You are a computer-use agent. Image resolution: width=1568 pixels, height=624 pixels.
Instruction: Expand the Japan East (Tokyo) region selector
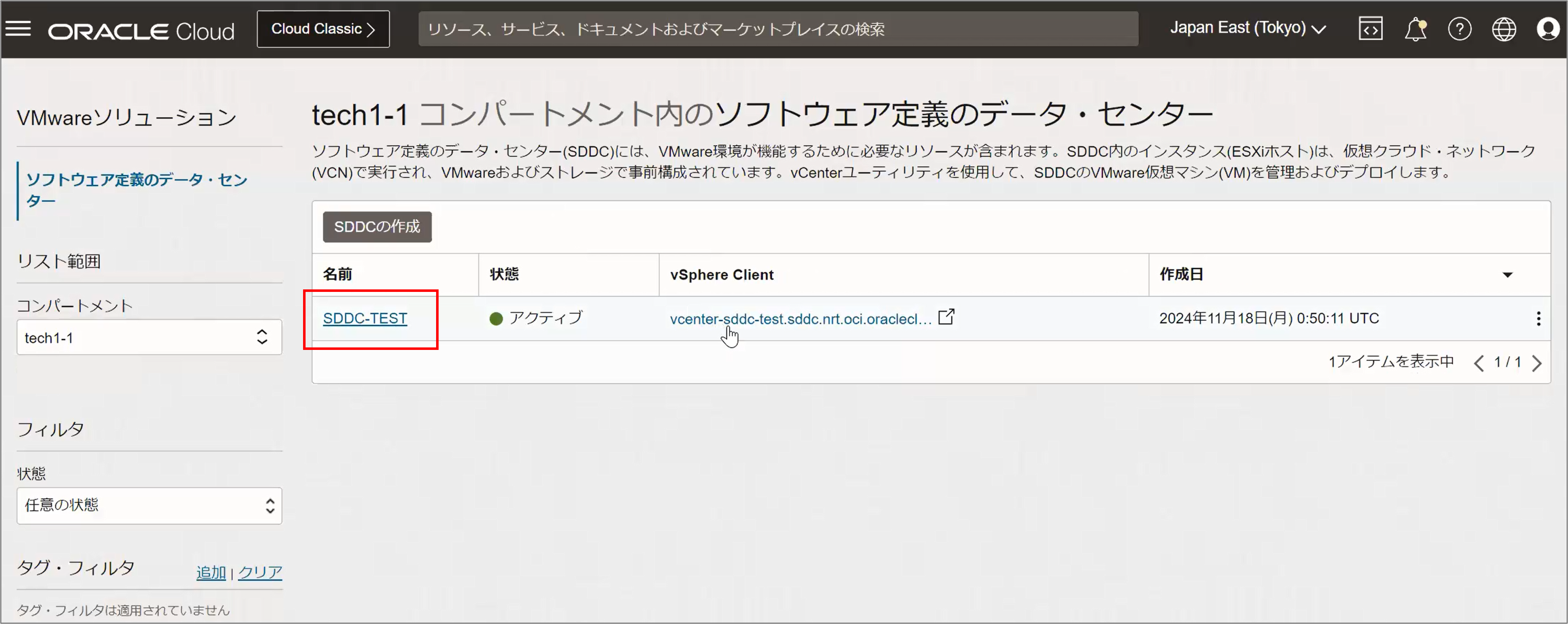[x=1248, y=28]
